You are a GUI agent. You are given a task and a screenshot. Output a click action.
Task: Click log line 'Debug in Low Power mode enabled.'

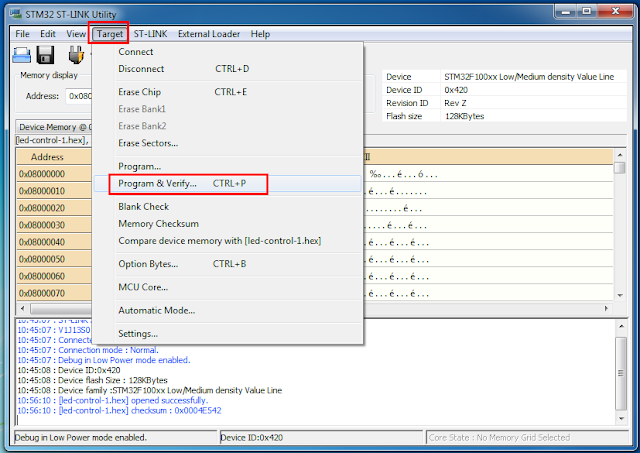click(x=104, y=360)
